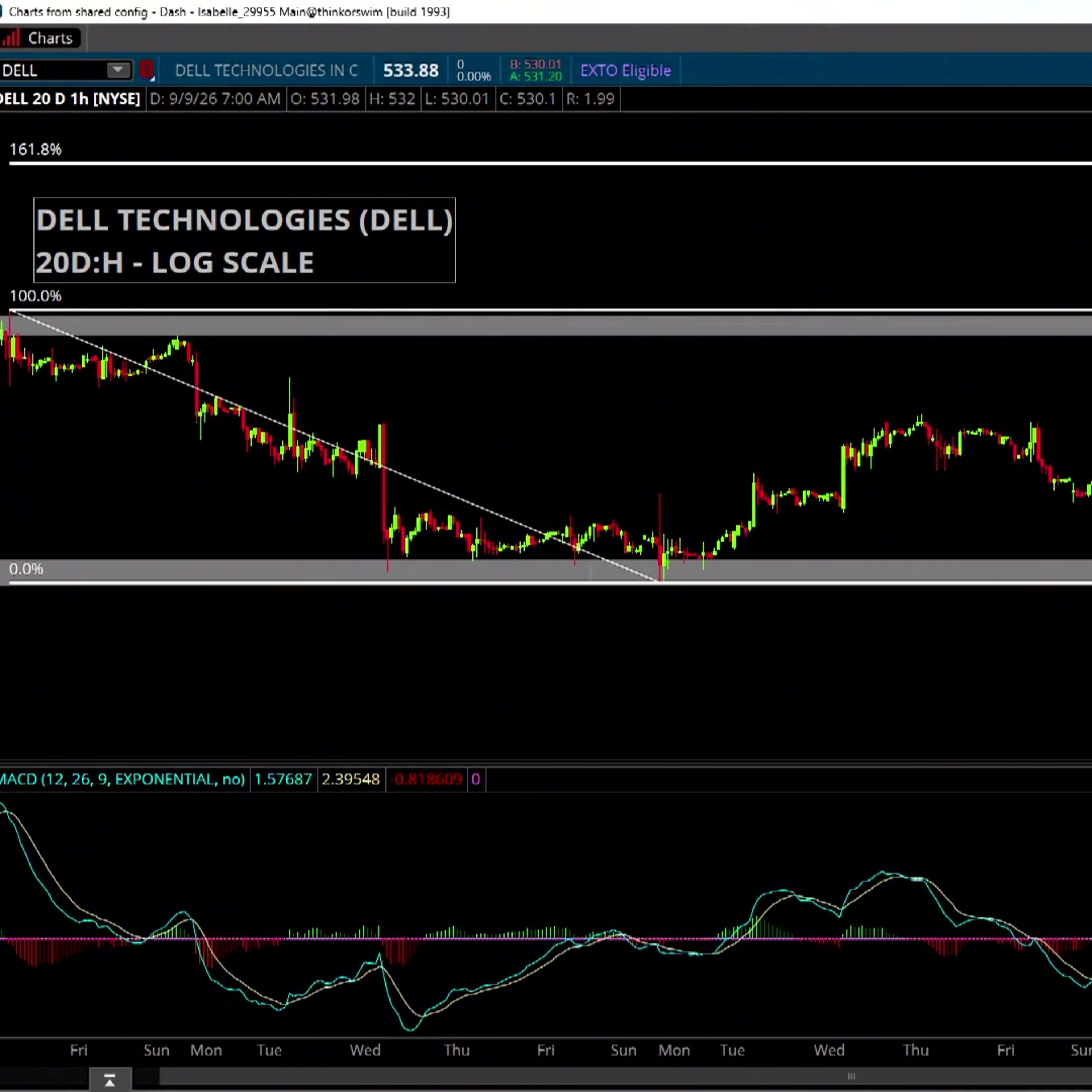Image resolution: width=1092 pixels, height=1092 pixels.
Task: Click the date readout D: 9/9/26 7:00 AM
Action: pos(215,99)
